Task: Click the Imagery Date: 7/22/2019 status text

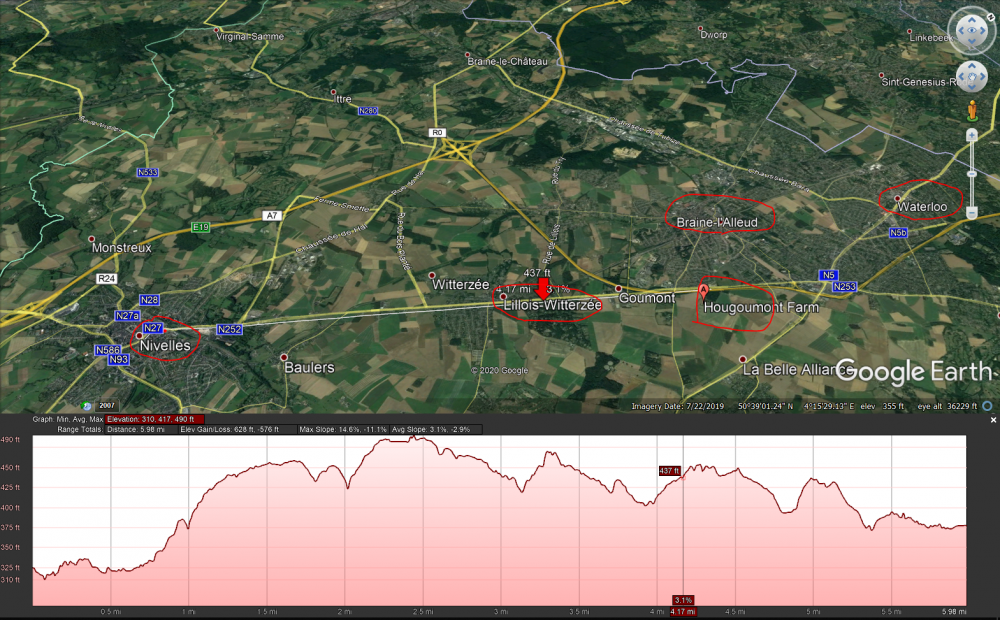Action: [677, 406]
